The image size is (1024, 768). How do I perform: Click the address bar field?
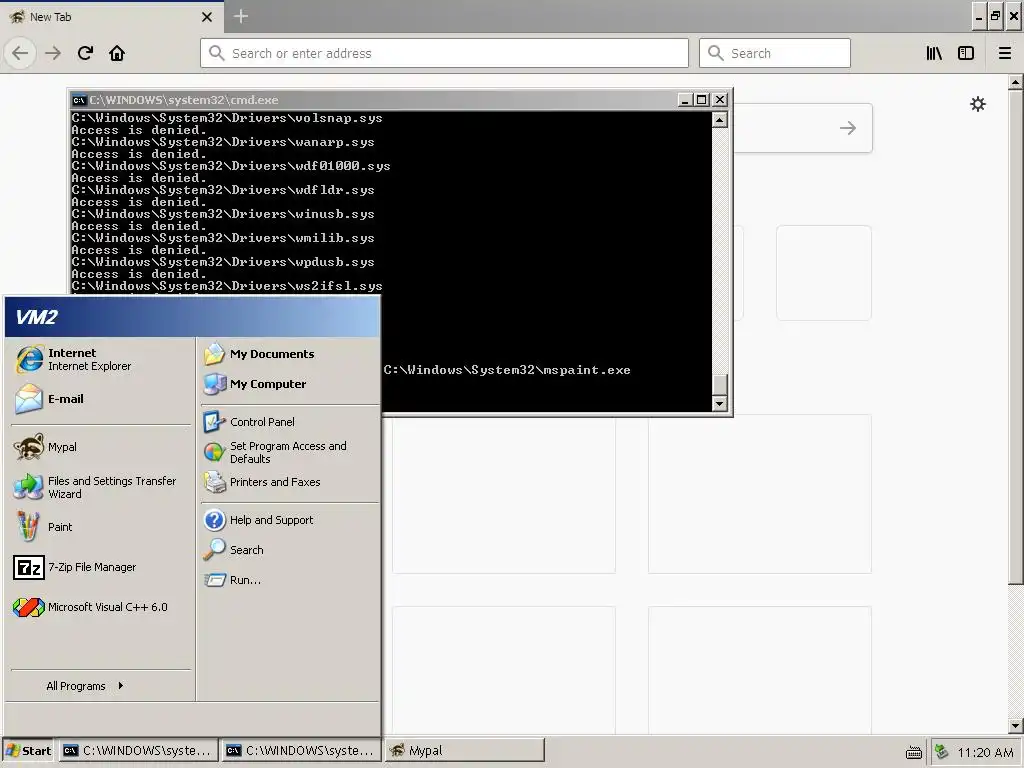444,53
